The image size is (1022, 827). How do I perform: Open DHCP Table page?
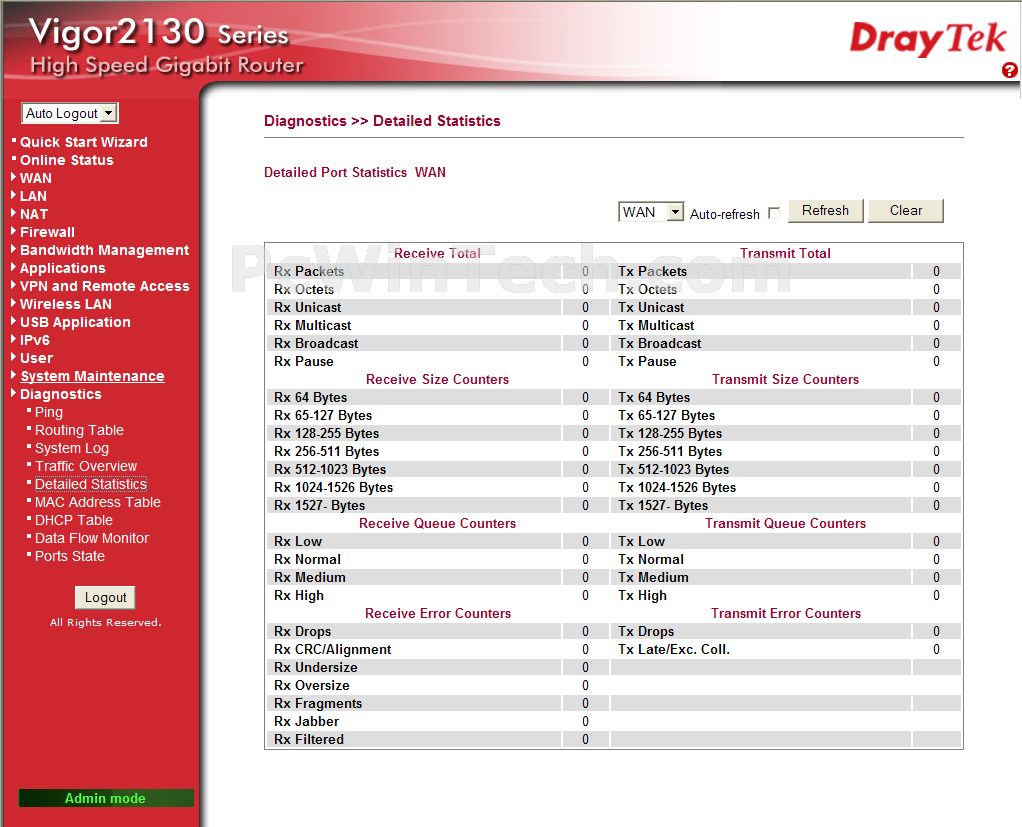click(x=74, y=520)
